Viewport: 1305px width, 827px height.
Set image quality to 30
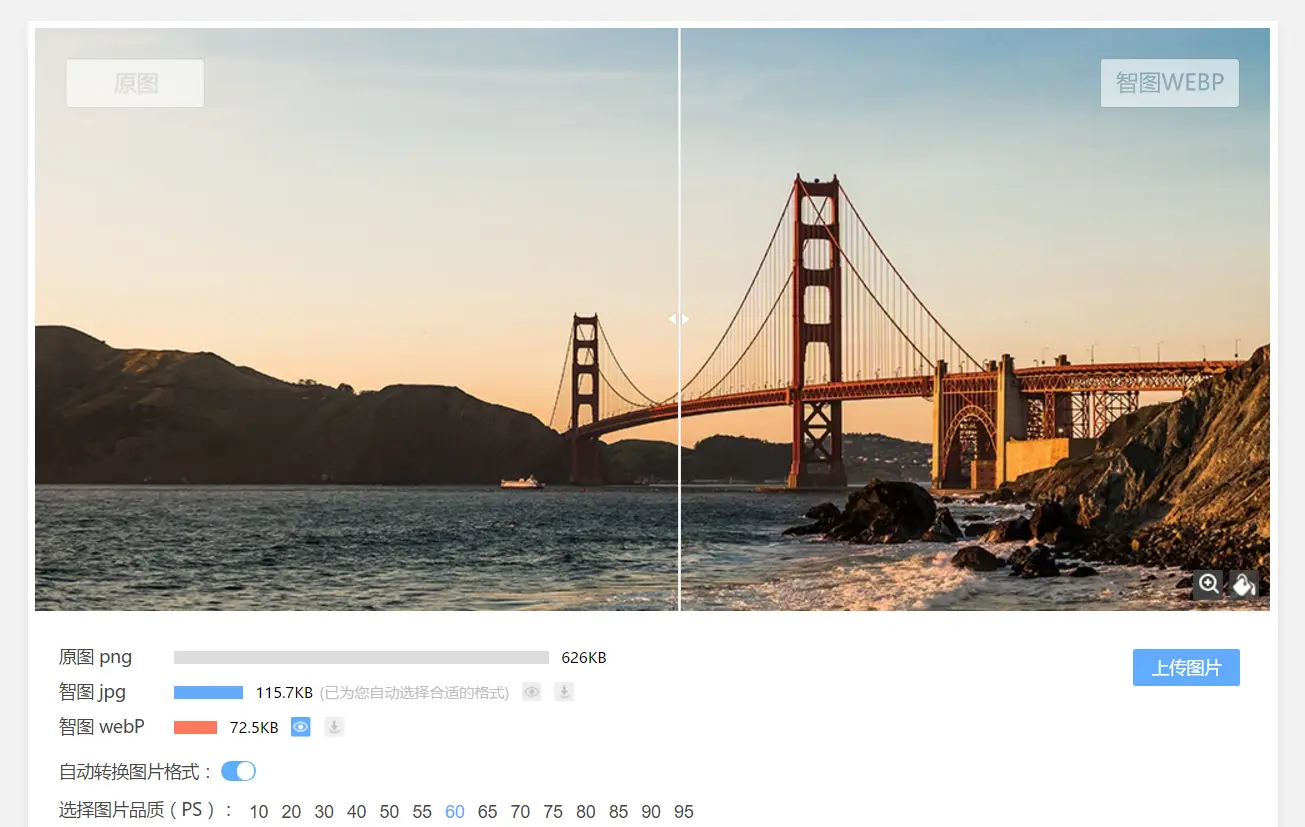click(324, 812)
